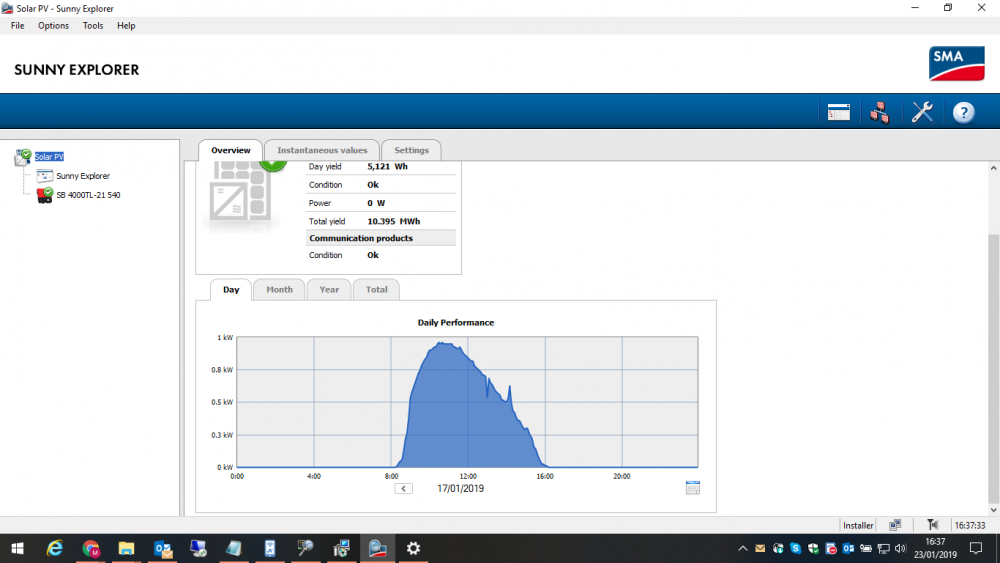This screenshot has height=563, width=1000.
Task: Select the Solar PV plant tree node
Action: [x=49, y=157]
